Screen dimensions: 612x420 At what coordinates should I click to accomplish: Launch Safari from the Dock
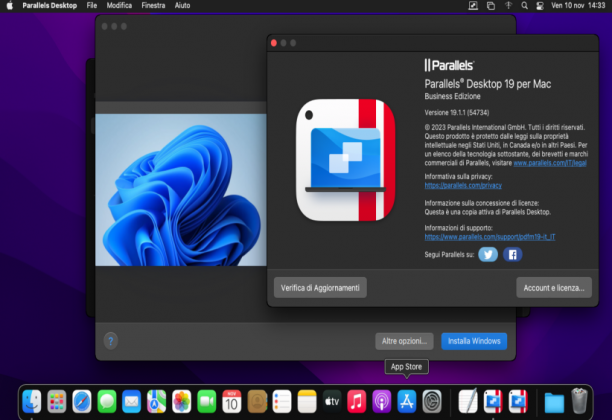click(x=82, y=401)
